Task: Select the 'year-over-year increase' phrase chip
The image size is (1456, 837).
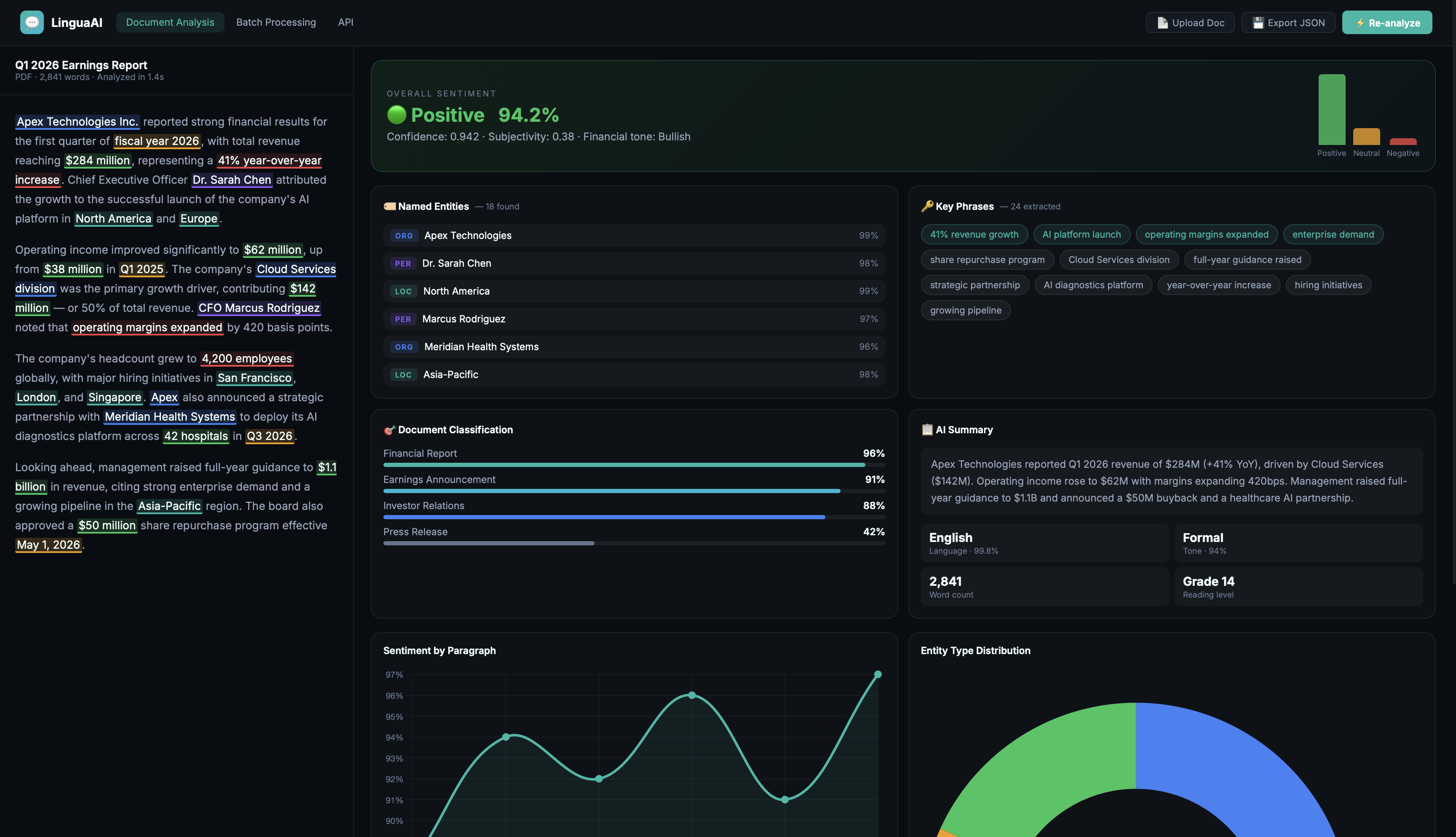Action: click(x=1219, y=285)
